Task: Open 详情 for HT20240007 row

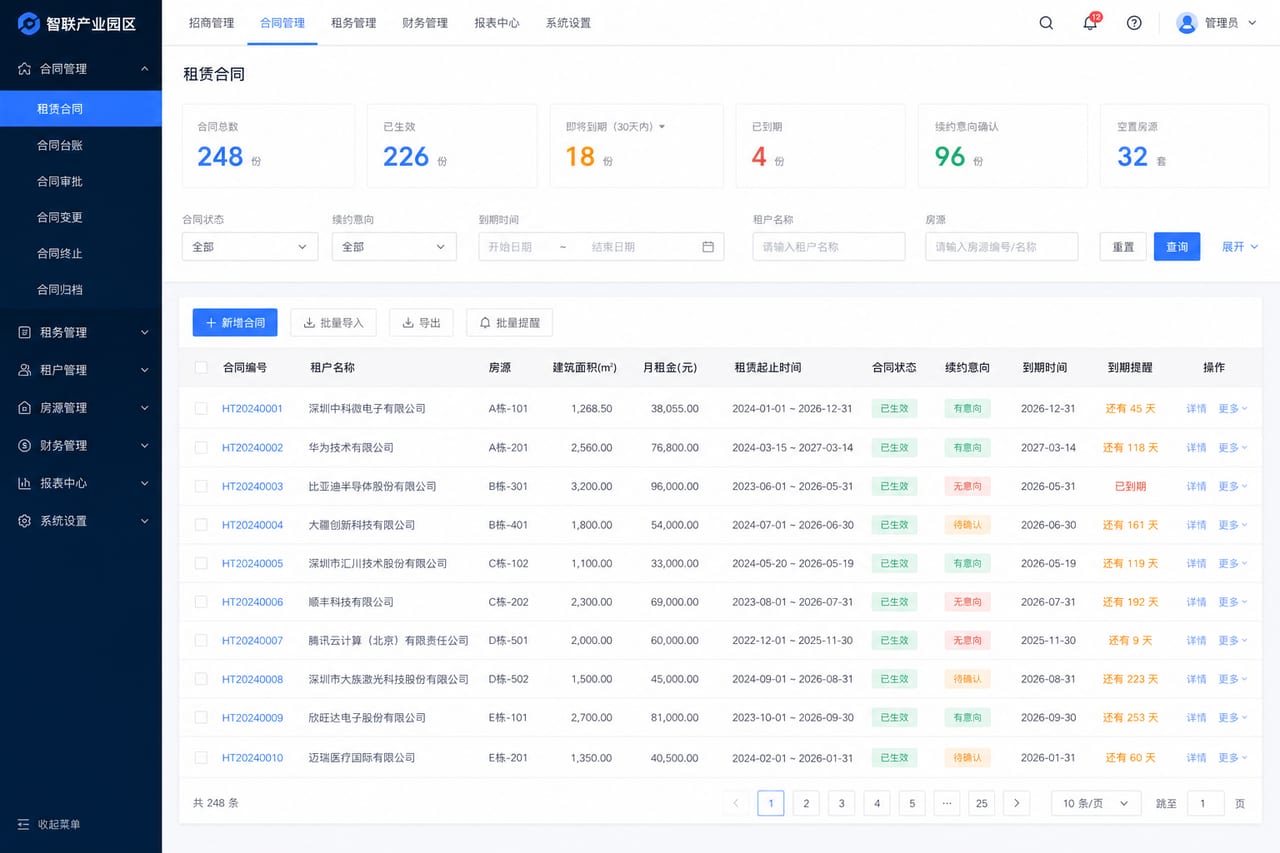Action: coord(1196,641)
